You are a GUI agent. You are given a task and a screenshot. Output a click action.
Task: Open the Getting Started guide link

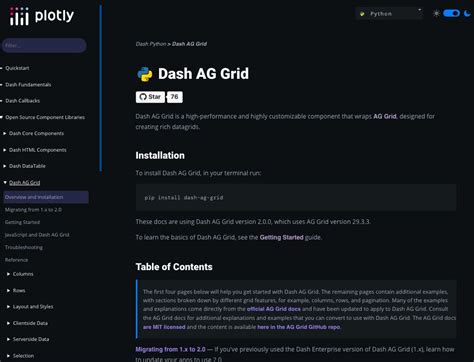coord(281,237)
